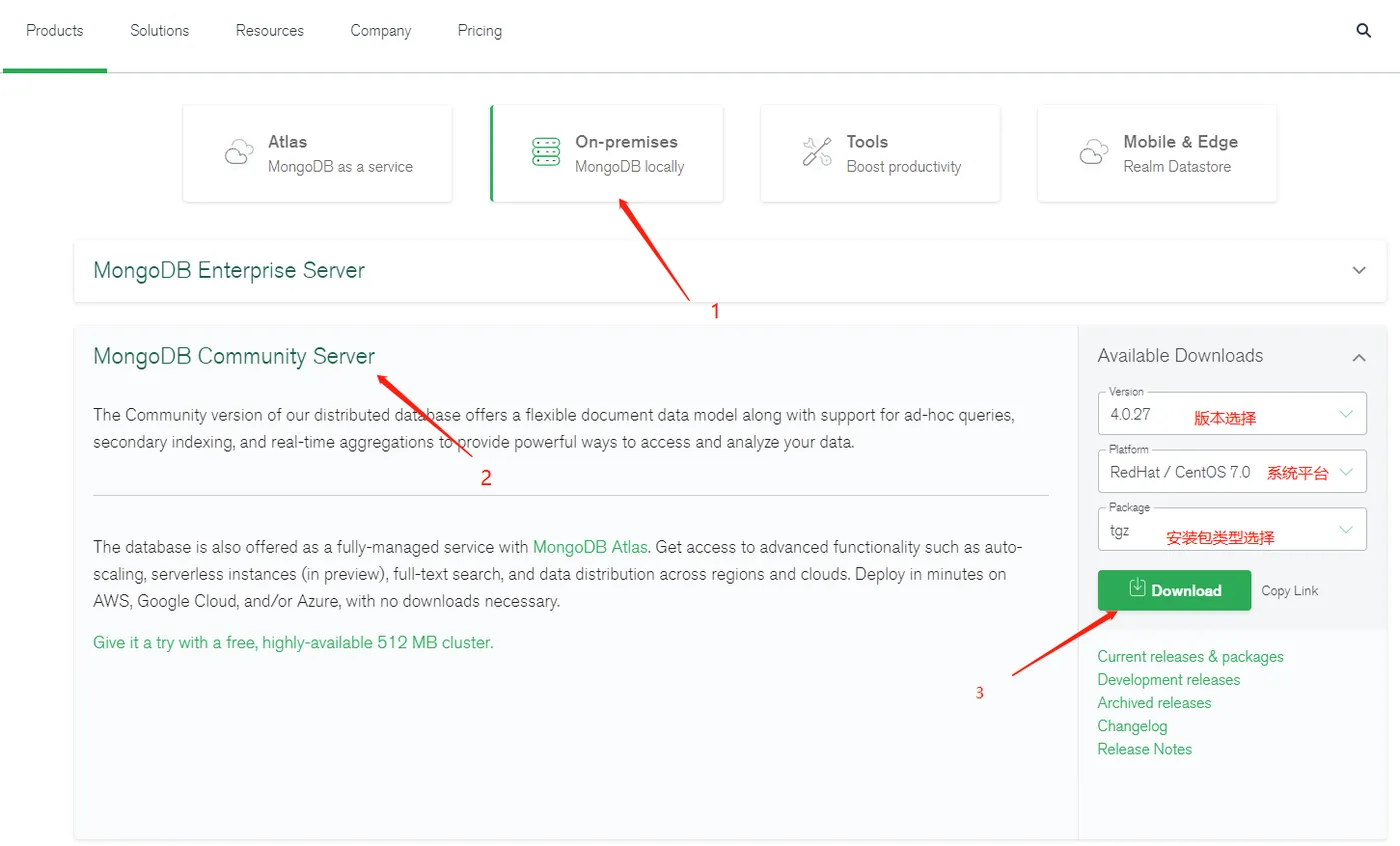
Task: Click the search magnifier icon
Action: (1363, 31)
